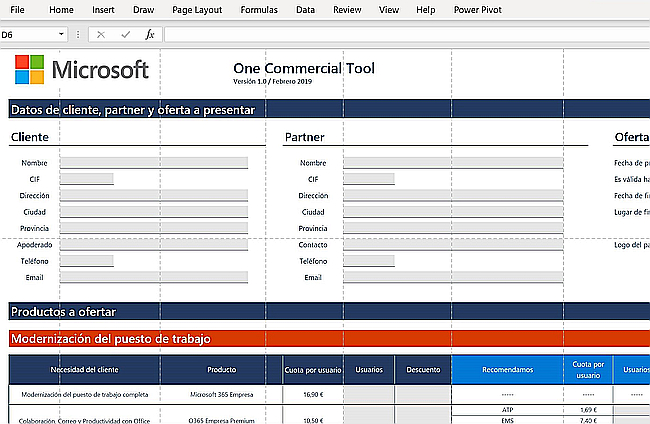Select the Partner Dirección field
This screenshot has width=650, height=424.
pos(453,195)
